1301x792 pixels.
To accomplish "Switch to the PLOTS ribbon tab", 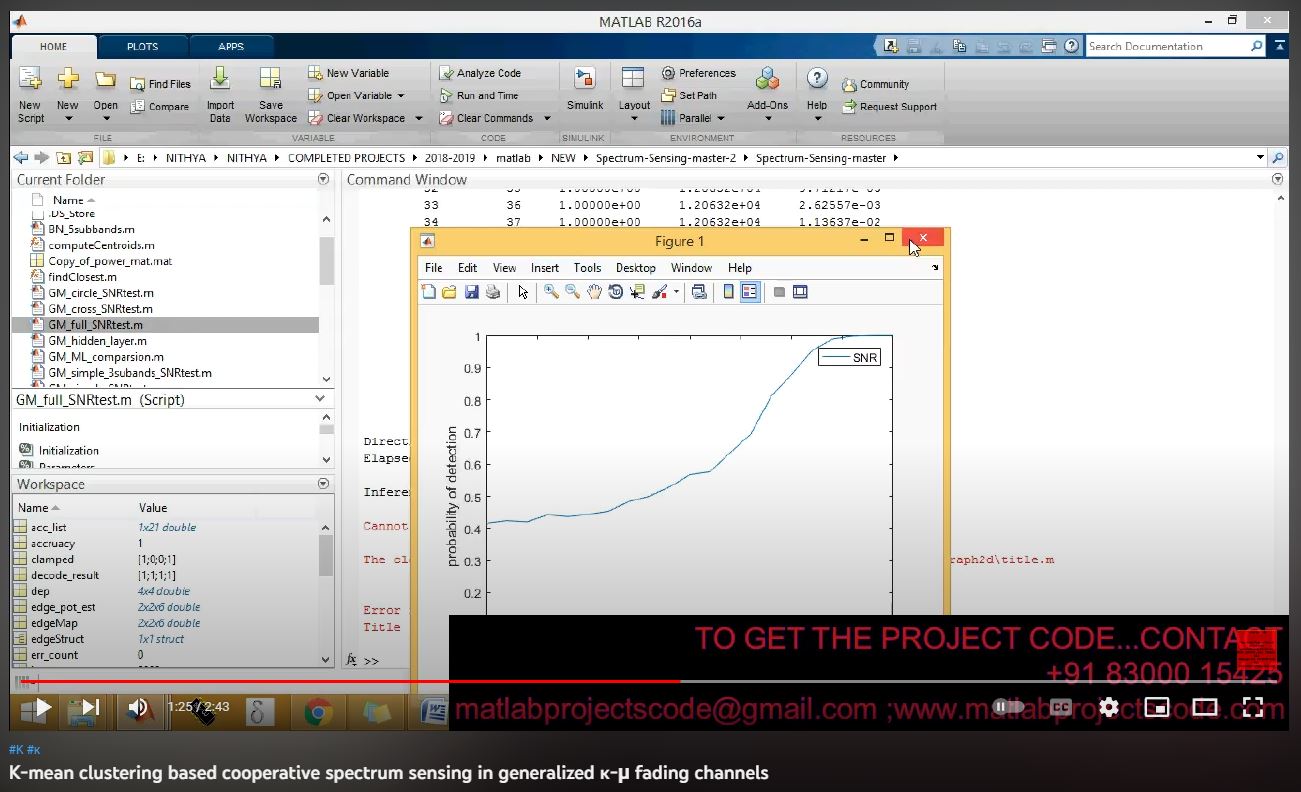I will [142, 46].
